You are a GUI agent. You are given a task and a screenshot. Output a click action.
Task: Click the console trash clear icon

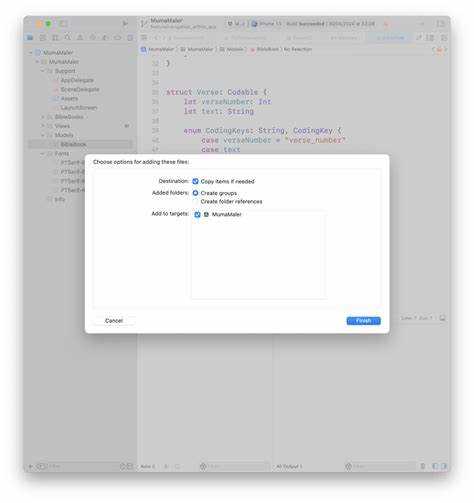[x=423, y=466]
